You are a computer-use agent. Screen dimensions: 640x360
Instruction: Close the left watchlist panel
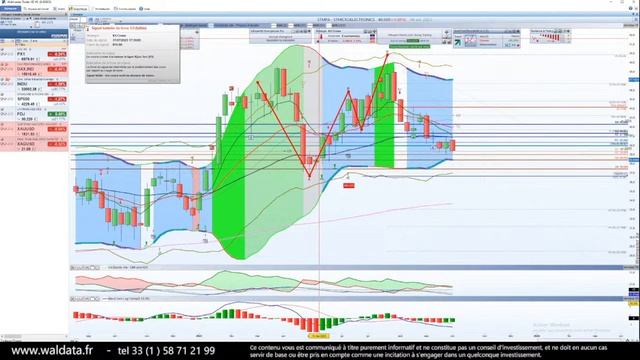pos(66,14)
